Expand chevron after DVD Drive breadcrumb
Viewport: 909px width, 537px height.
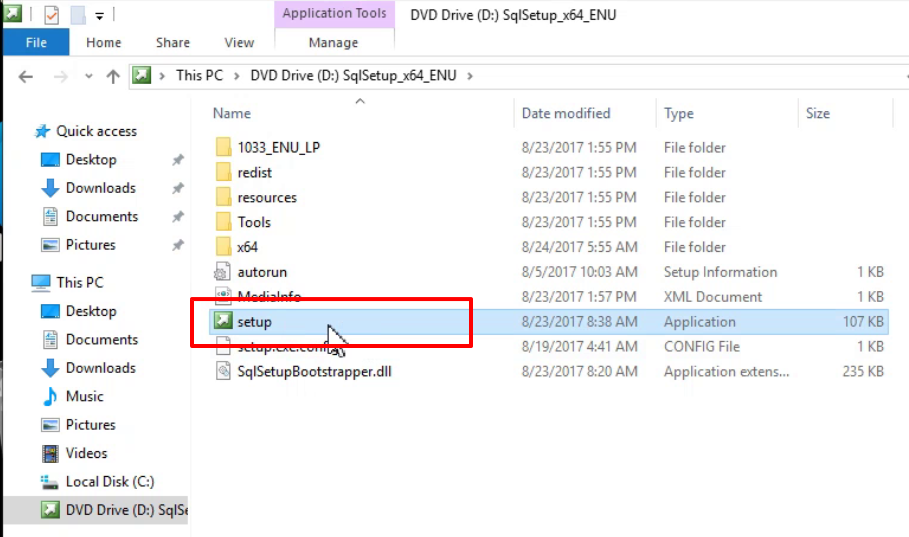coord(470,76)
